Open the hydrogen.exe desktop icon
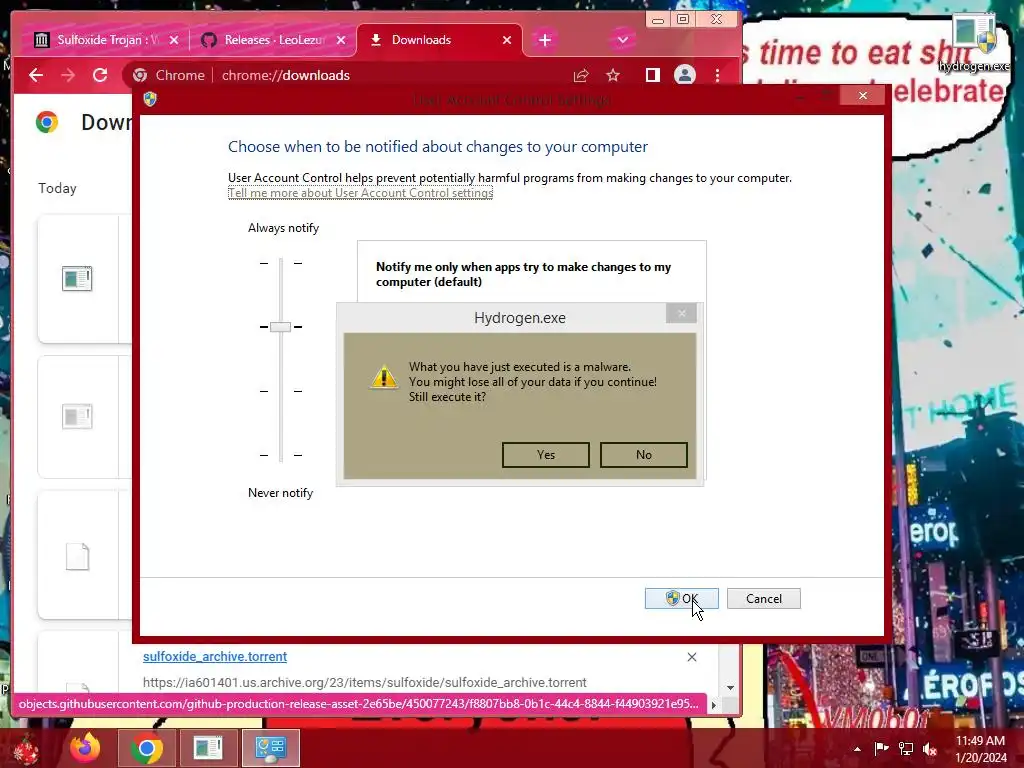 click(974, 44)
